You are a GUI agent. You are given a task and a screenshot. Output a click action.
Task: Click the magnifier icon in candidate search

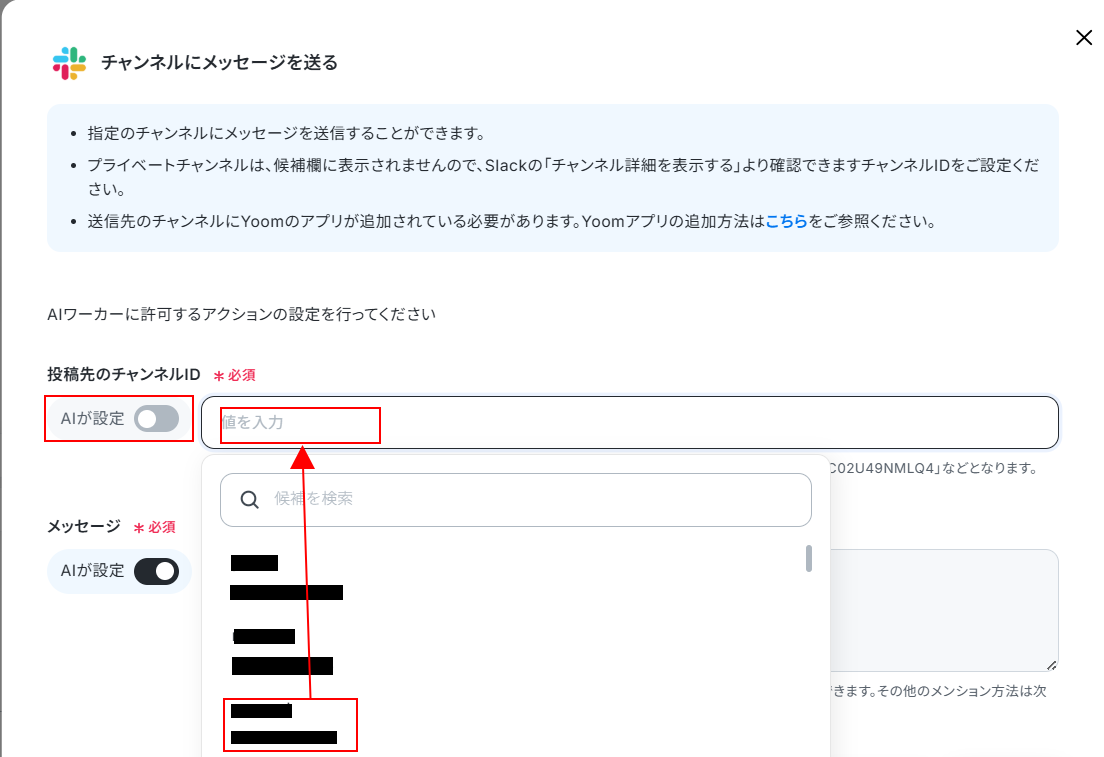click(x=249, y=499)
